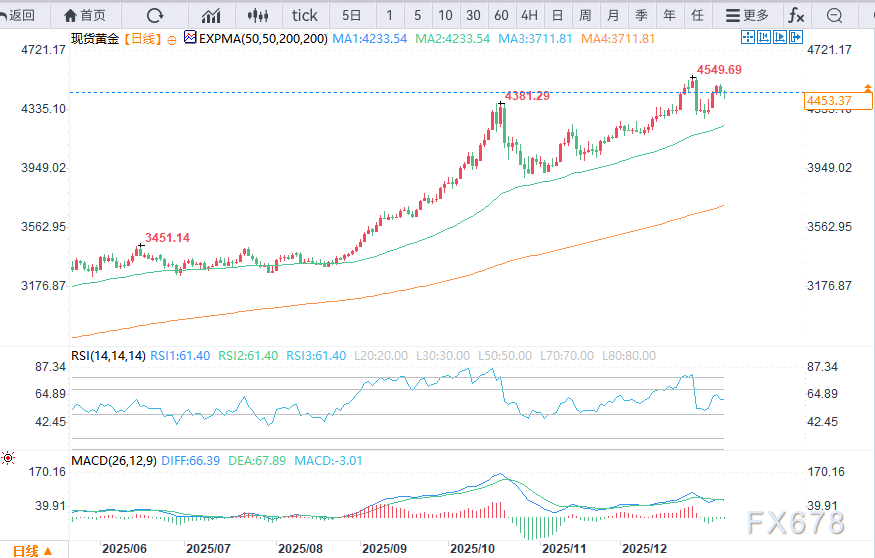Viewport: 875px width, 558px height.
Task: Open the 任 custom period option
Action: pos(697,15)
